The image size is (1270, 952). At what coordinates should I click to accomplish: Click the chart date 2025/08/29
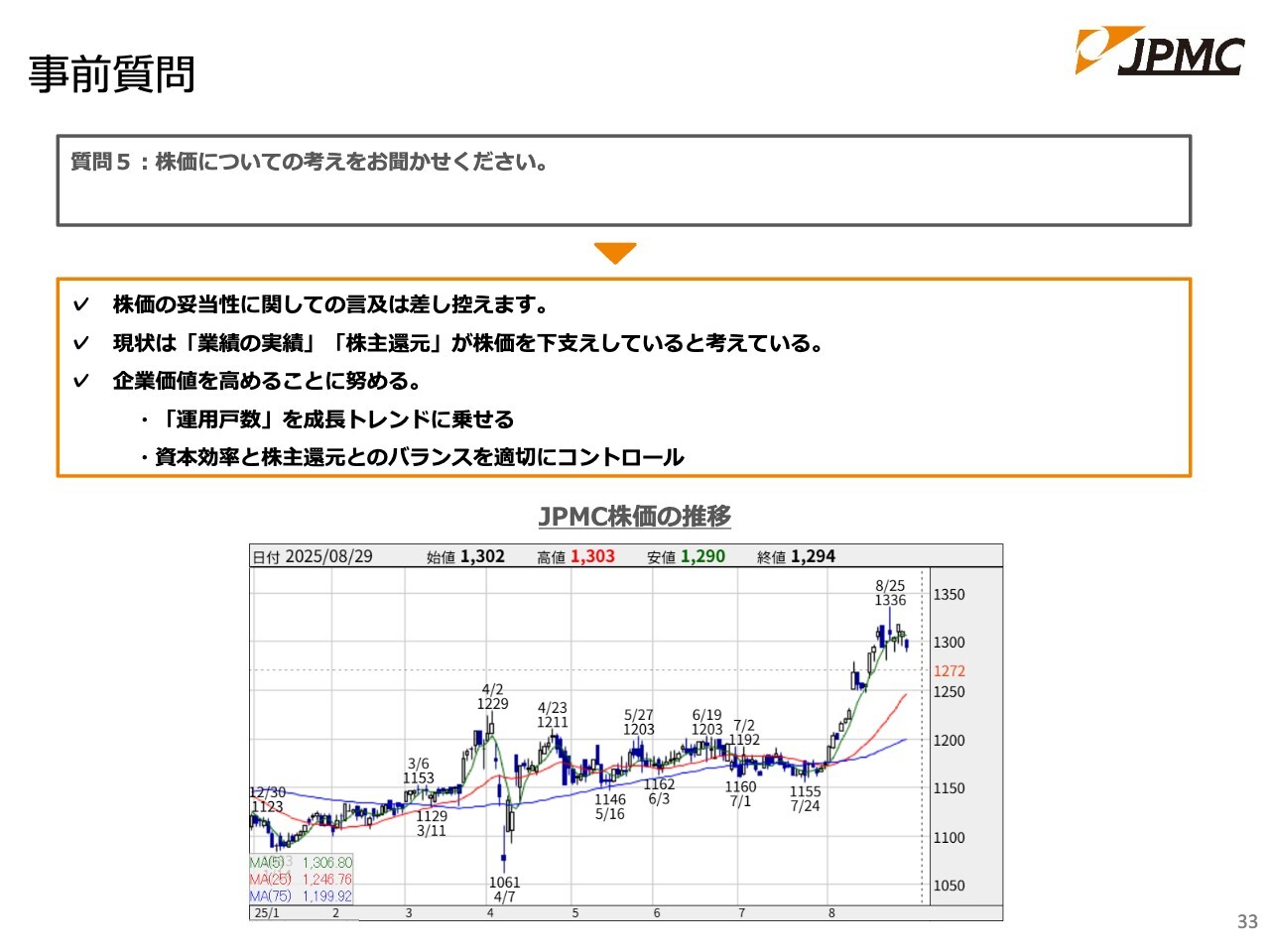coord(328,556)
